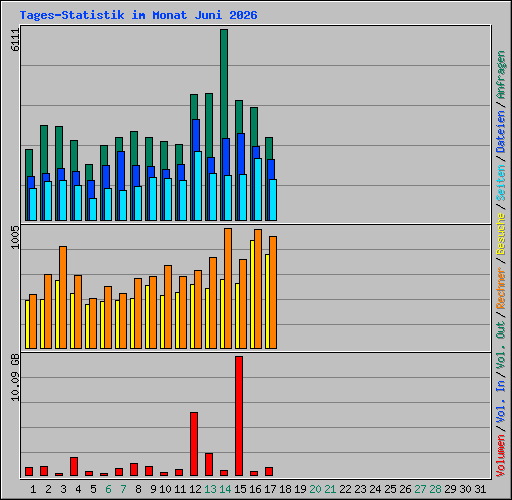Click the chart title 'Tages-Statistik im Monat Juni 2026'
Viewport: 512px width, 500px height.
138,15
